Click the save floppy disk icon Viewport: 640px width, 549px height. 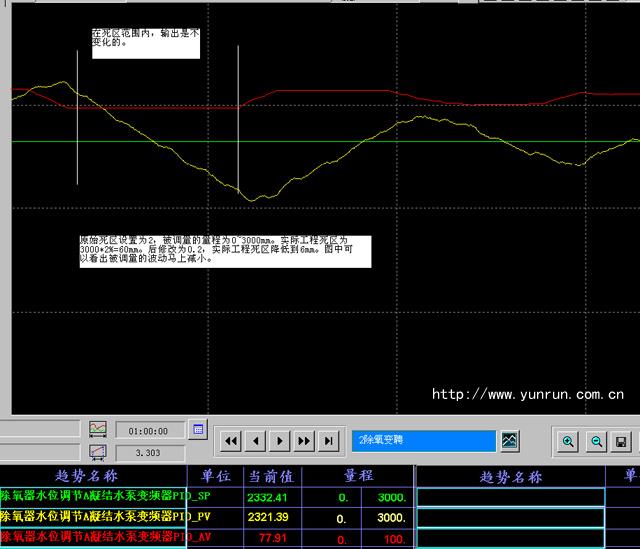[621, 441]
